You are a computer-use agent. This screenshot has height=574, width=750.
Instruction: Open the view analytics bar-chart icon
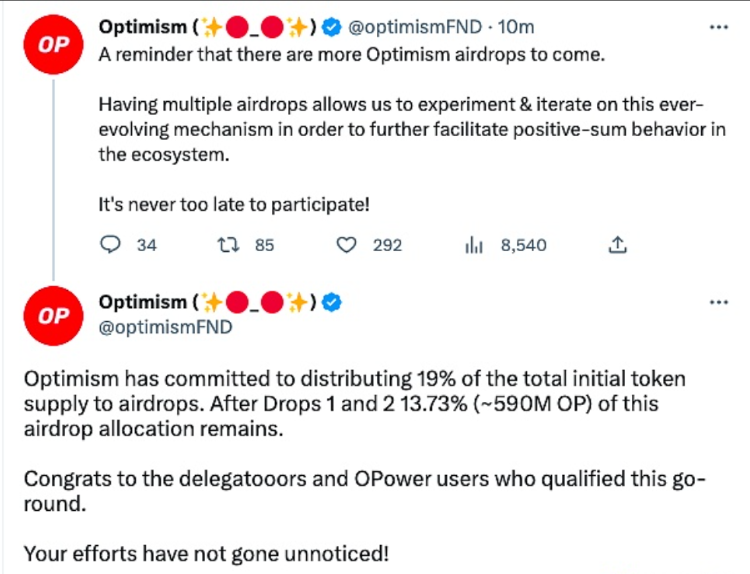coord(474,245)
